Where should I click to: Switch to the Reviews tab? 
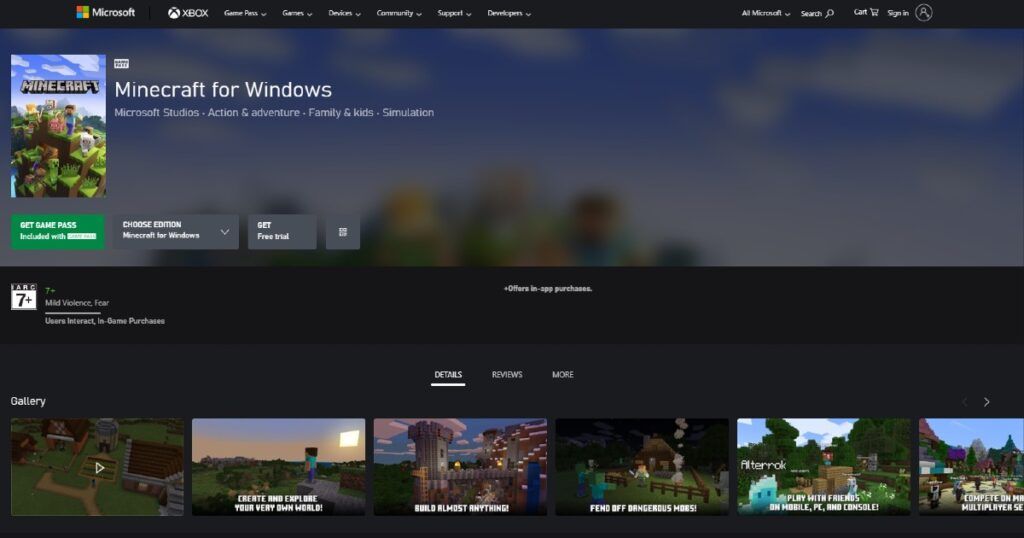tap(507, 375)
